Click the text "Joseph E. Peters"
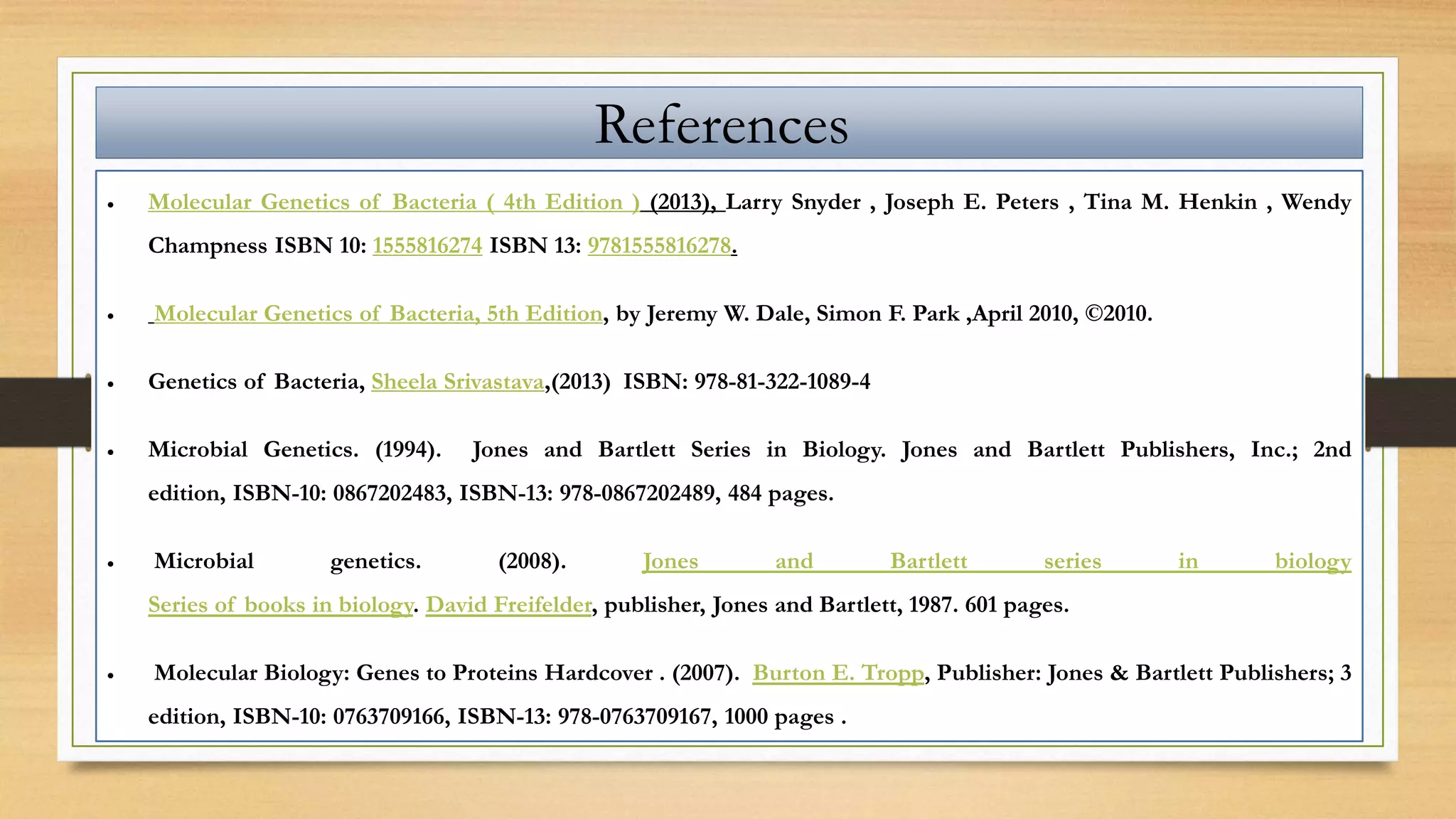Viewport: 1456px width, 819px height. tap(971, 202)
